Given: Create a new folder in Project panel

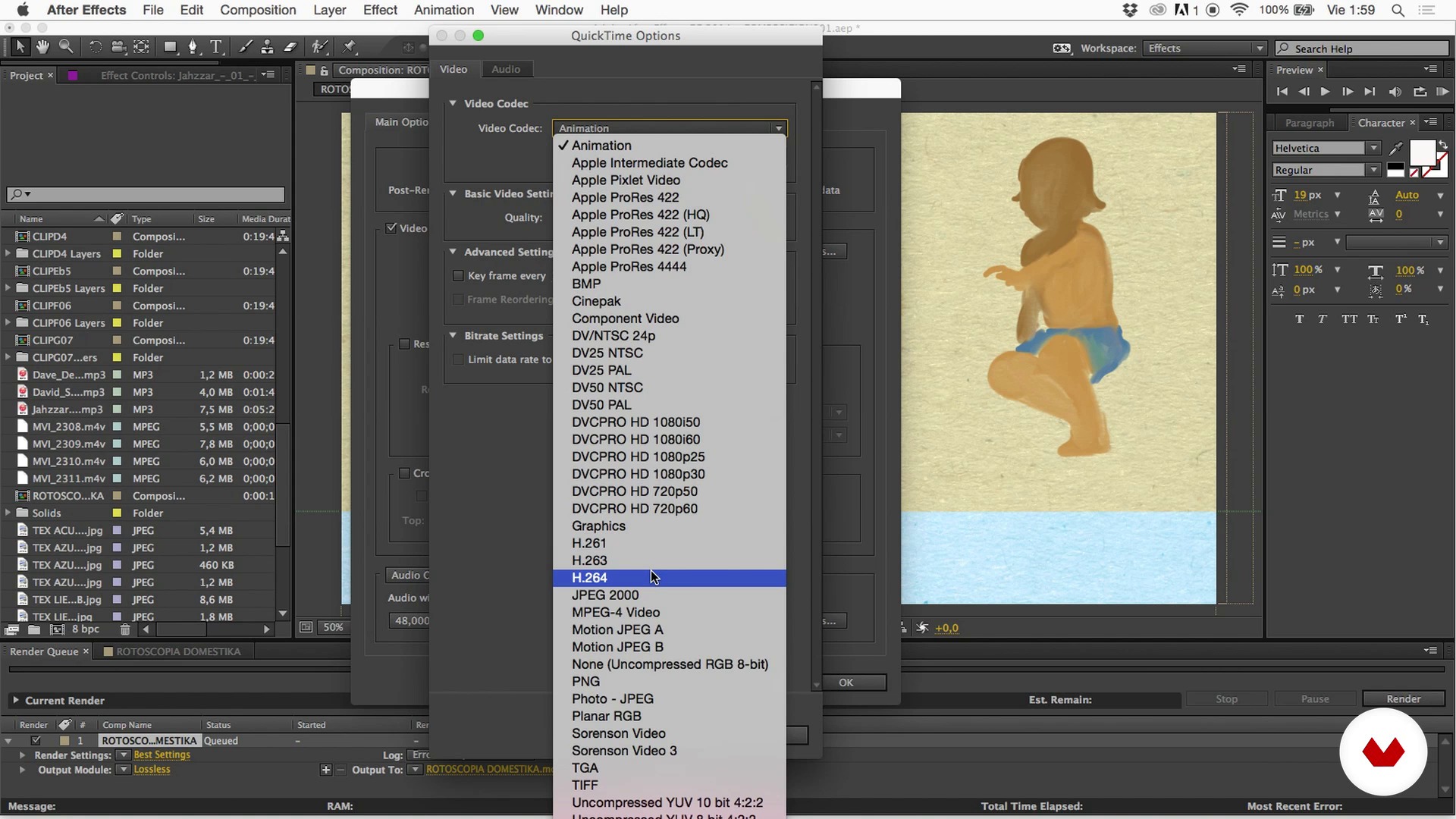Looking at the screenshot, I should tap(34, 629).
